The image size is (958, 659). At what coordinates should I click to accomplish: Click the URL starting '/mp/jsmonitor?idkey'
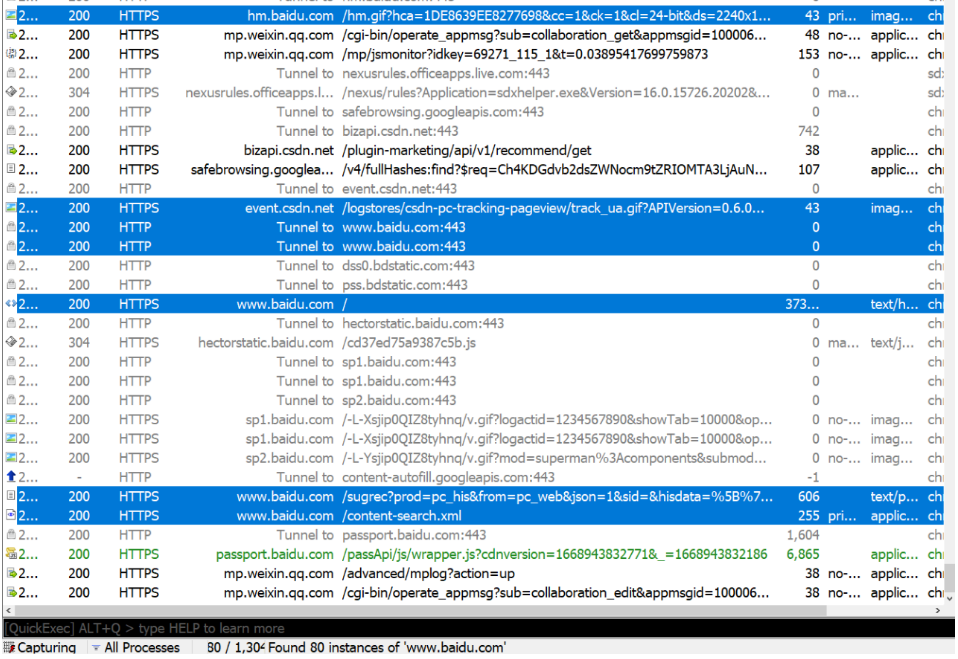click(x=525, y=54)
